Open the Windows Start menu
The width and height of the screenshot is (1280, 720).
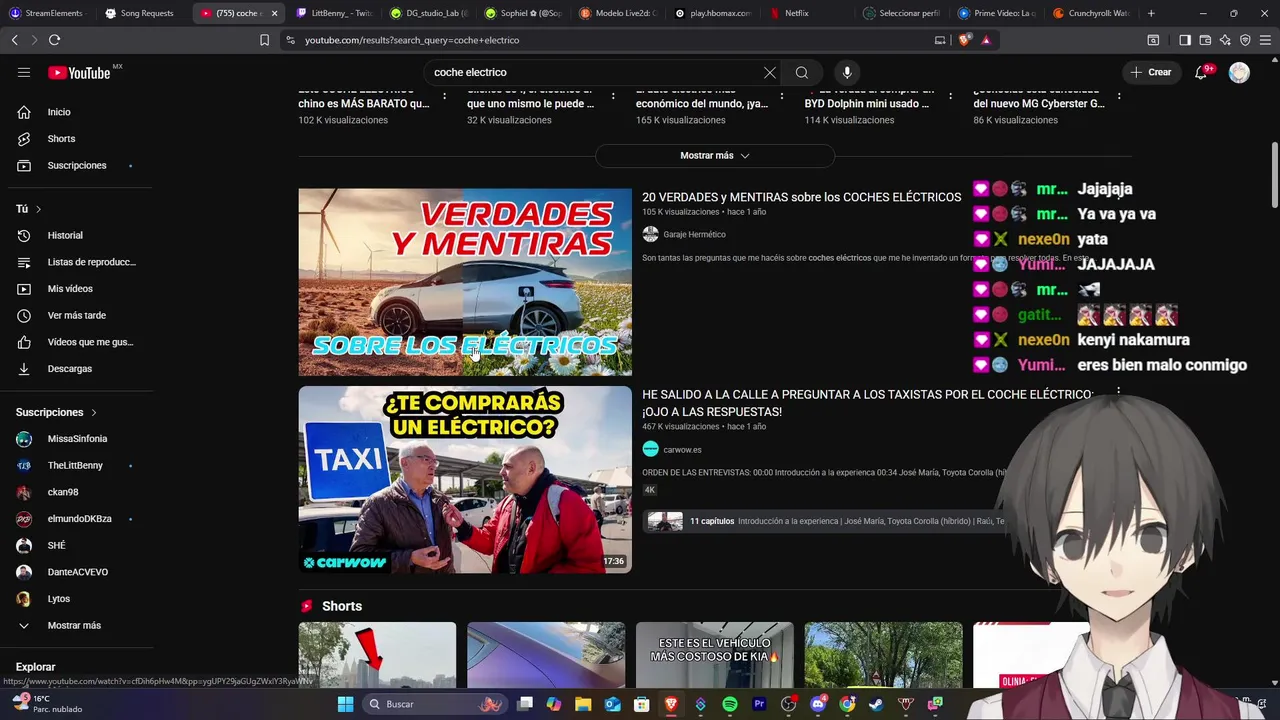345,704
